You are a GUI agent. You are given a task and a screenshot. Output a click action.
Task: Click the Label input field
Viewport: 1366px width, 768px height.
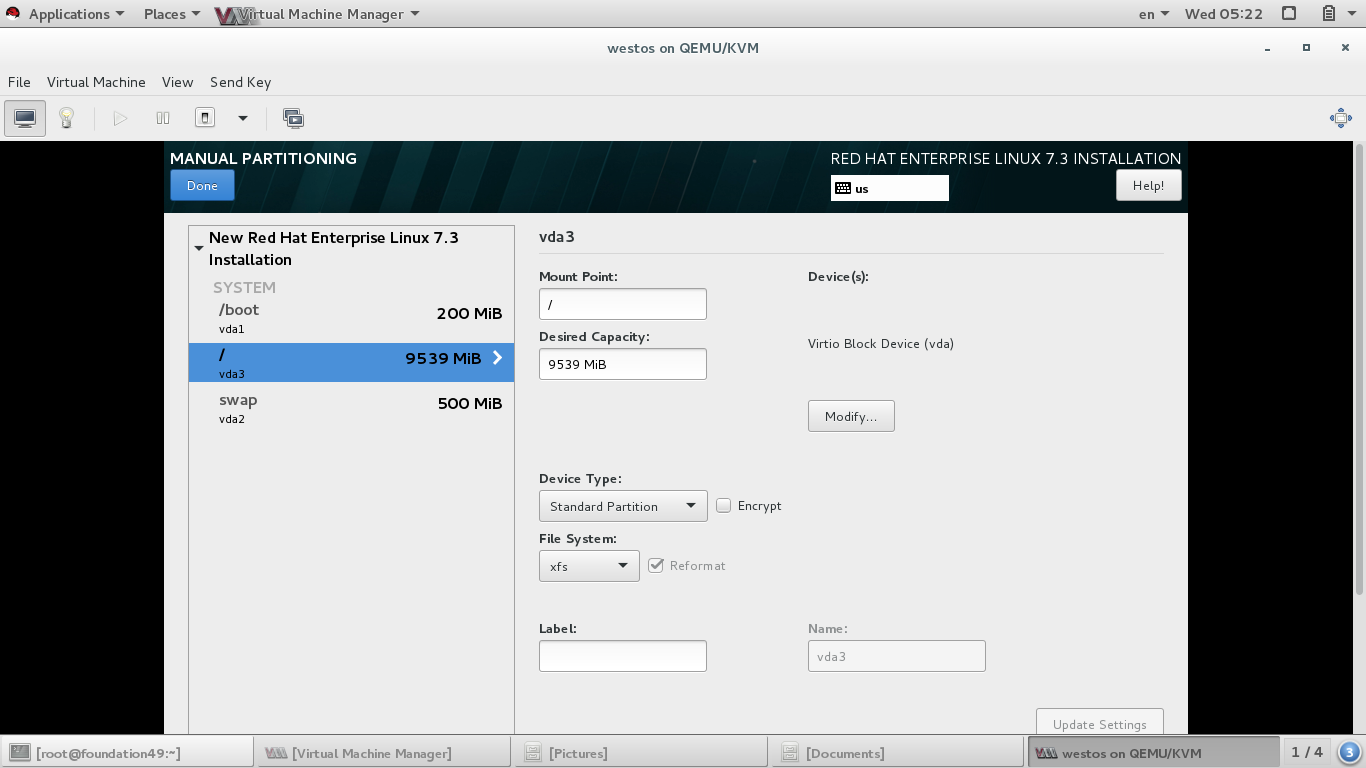622,656
